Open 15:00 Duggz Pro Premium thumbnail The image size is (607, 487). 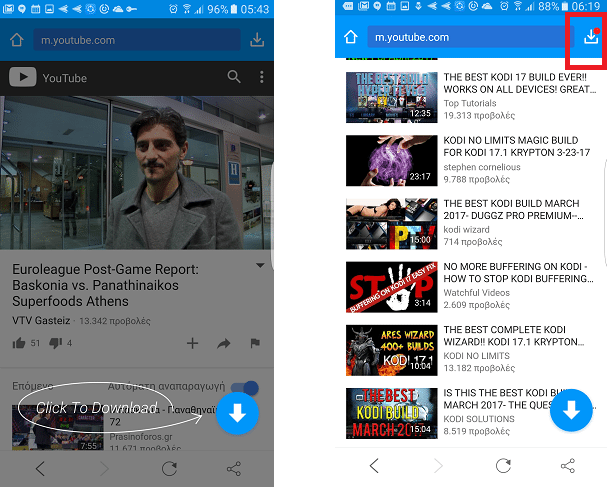[392, 224]
